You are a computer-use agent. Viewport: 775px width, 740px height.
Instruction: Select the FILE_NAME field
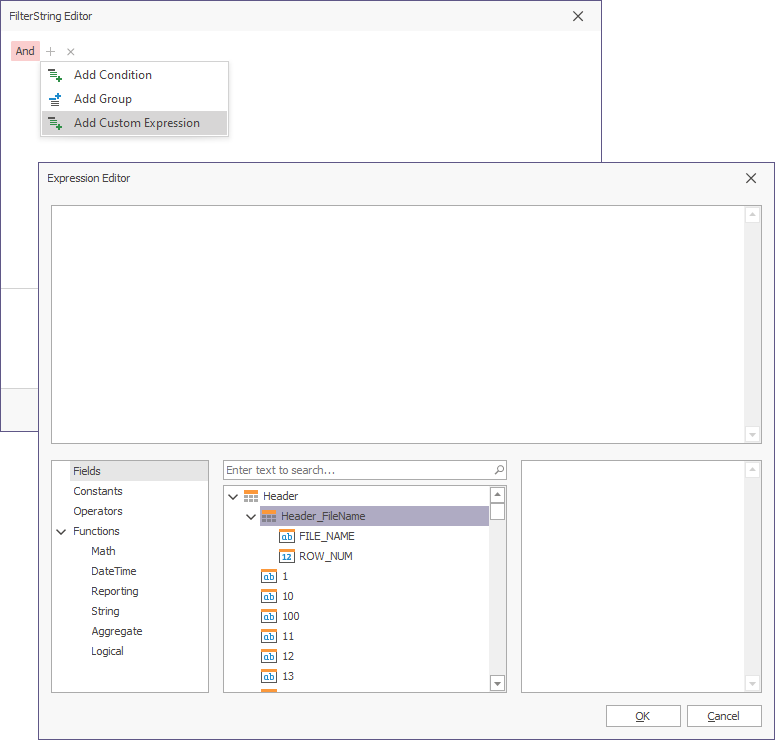coord(327,536)
